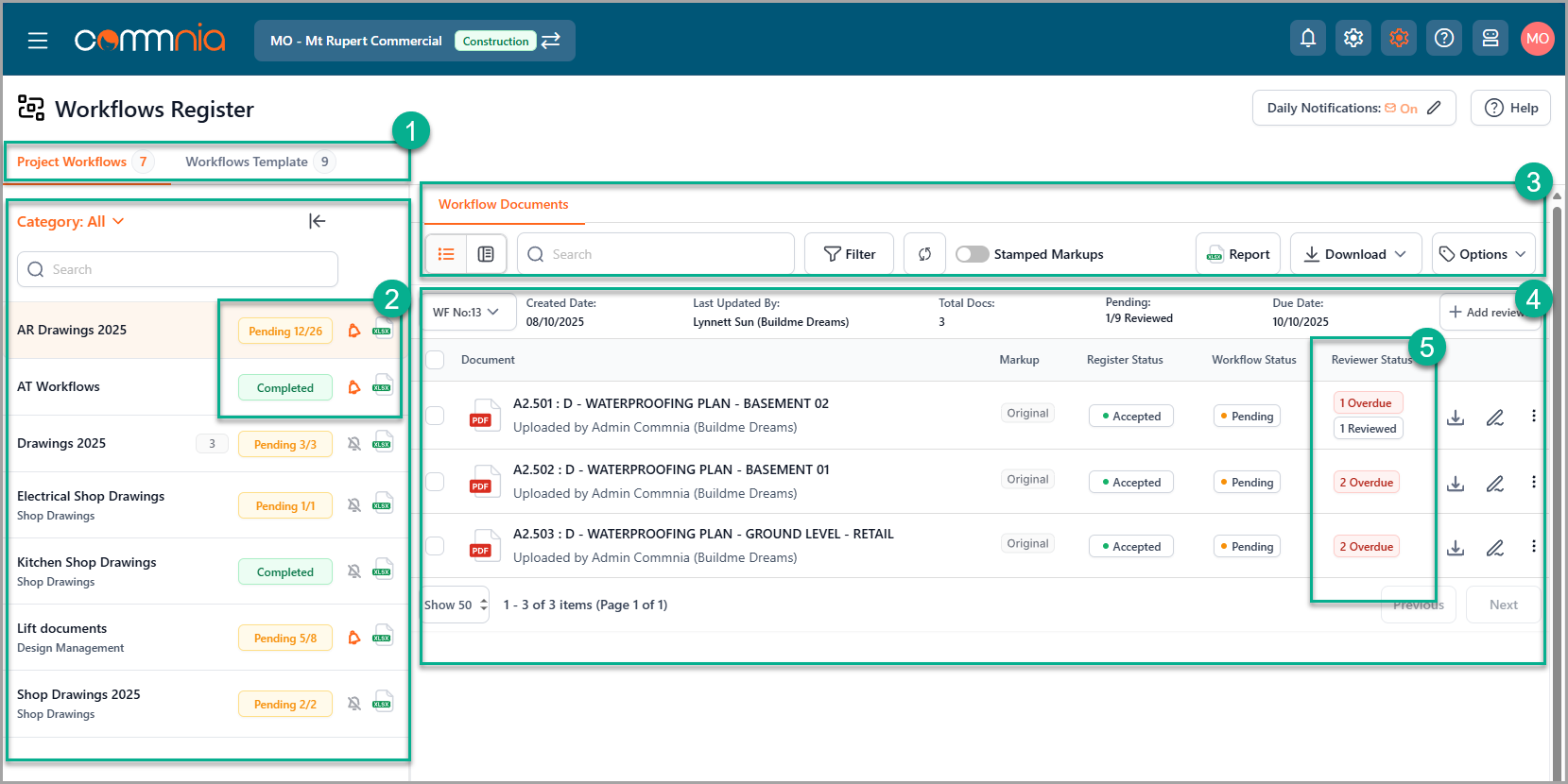This screenshot has height=784, width=1568.
Task: Click the notifications bell icon
Action: (x=1307, y=39)
